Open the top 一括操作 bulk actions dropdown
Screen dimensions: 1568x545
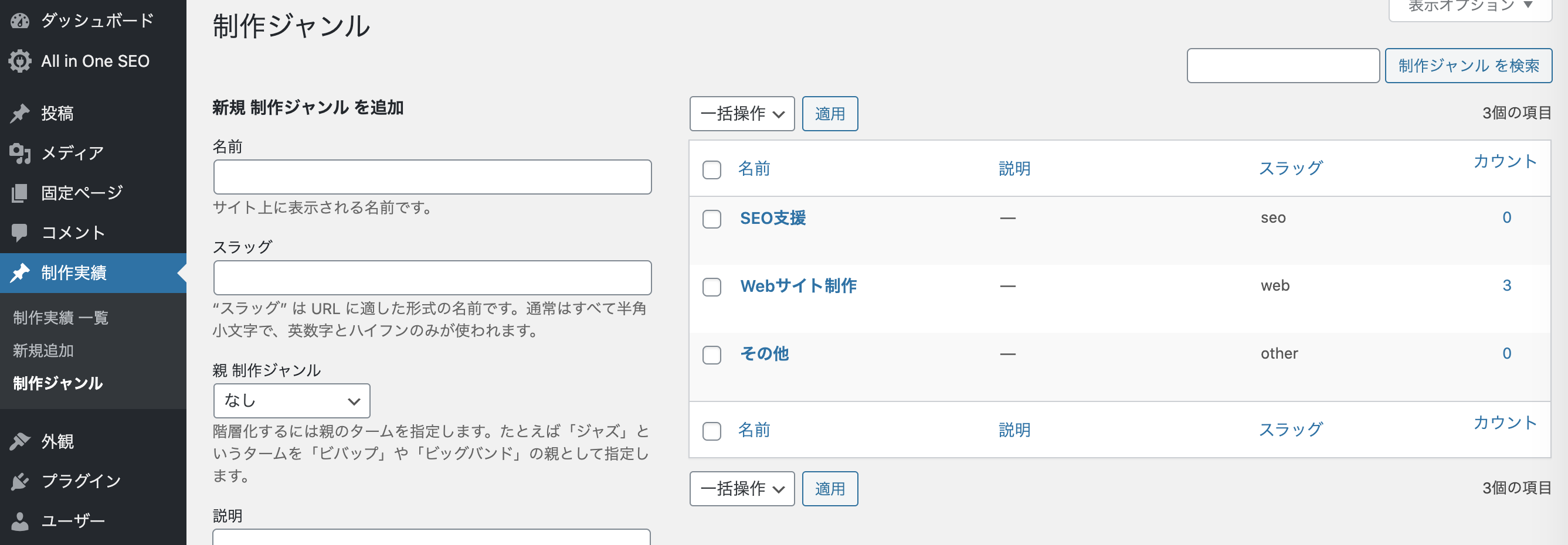741,114
